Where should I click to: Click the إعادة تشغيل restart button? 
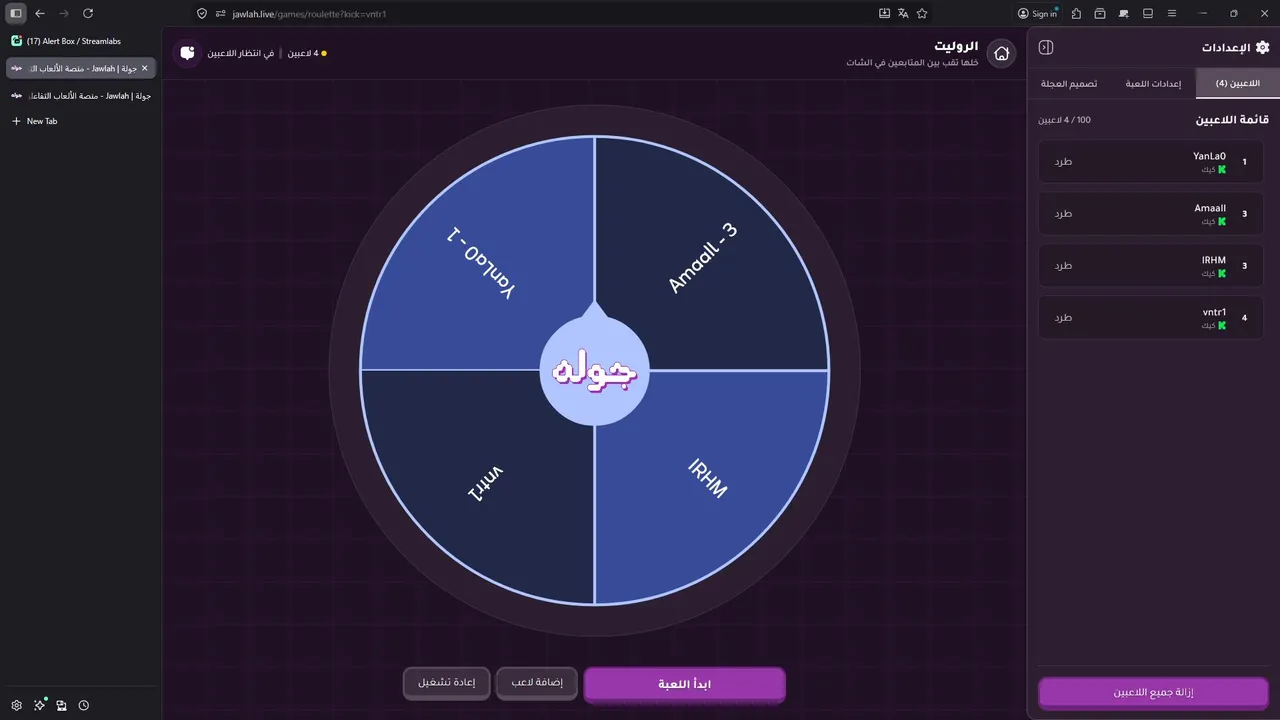tap(447, 683)
